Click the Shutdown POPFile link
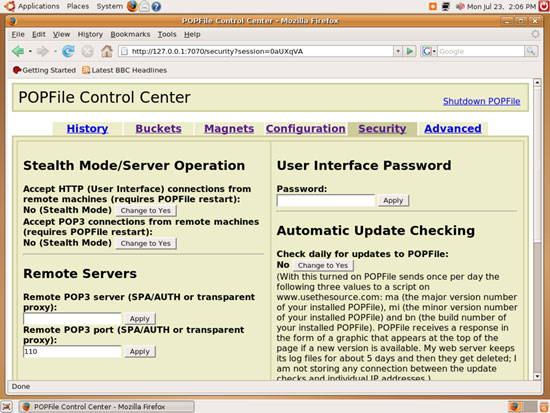 tap(481, 101)
